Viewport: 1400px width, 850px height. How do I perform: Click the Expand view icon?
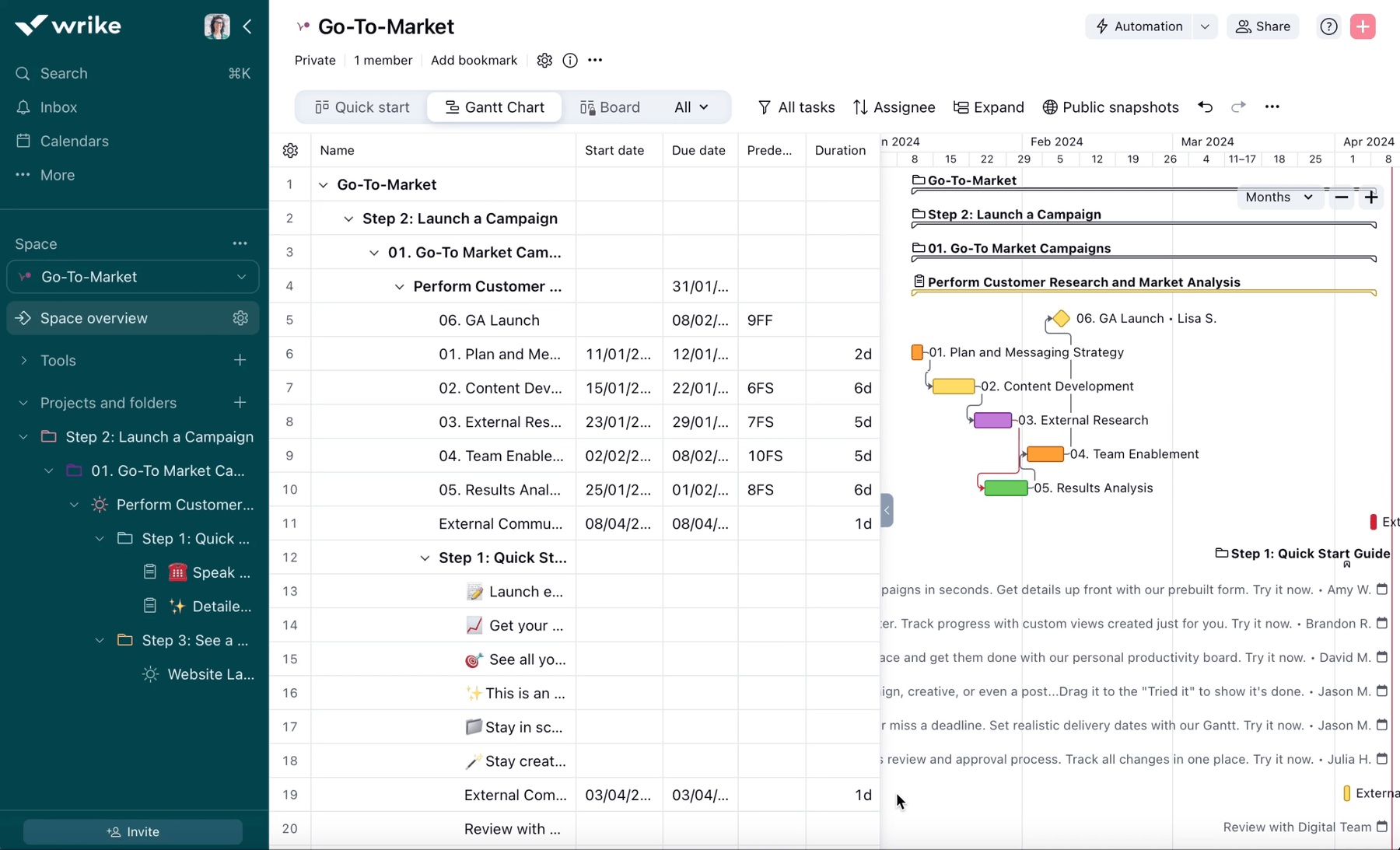[x=989, y=107]
